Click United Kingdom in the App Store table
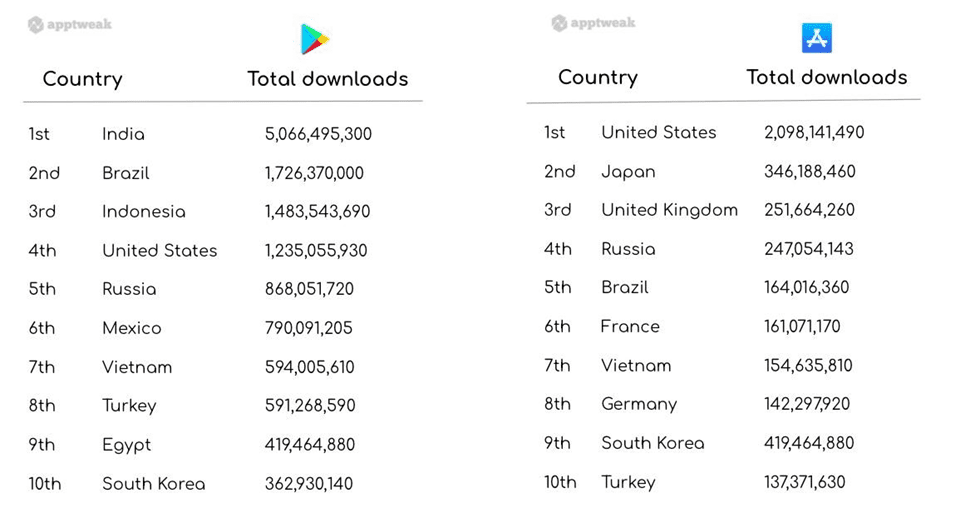 point(669,210)
